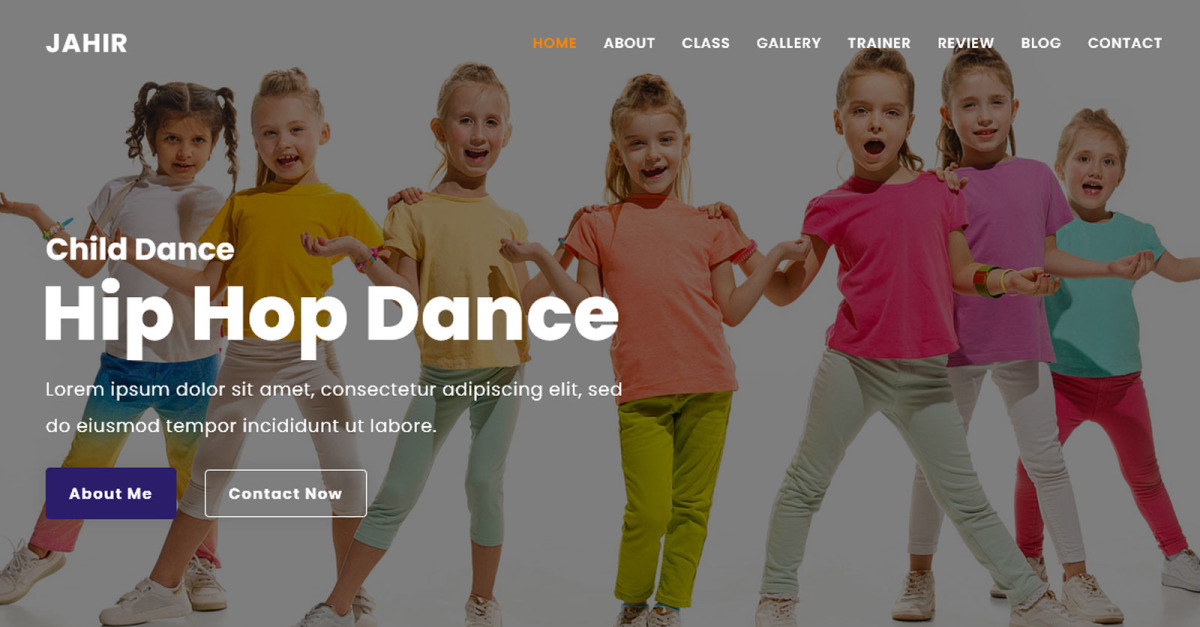Click the Lorem ipsum description paragraph
The width and height of the screenshot is (1200, 627).
tap(334, 407)
